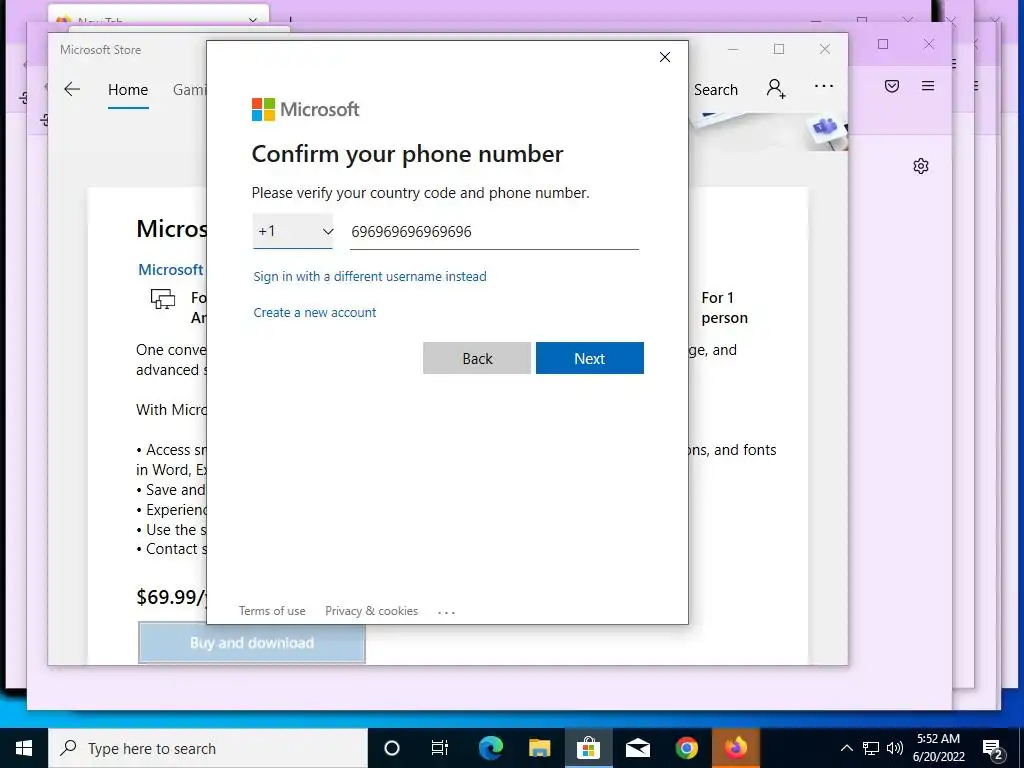
Task: Open the Privacy & cookies link
Action: [x=372, y=611]
